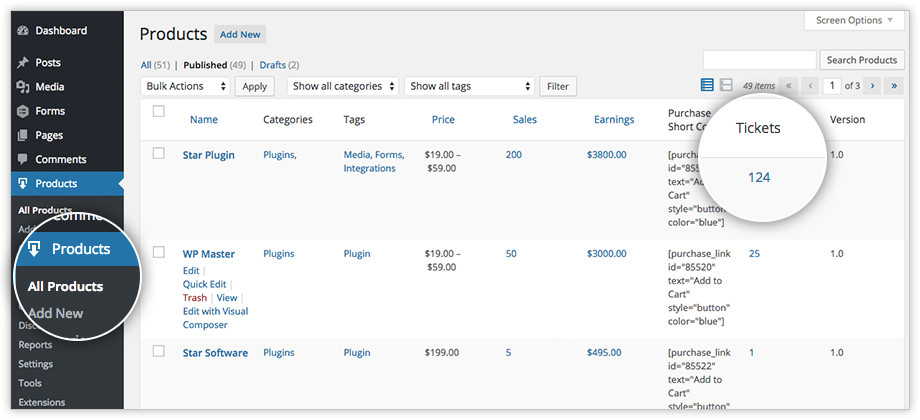This screenshot has height=420, width=920.
Task: Click Trash under WP Master
Action: [194, 298]
